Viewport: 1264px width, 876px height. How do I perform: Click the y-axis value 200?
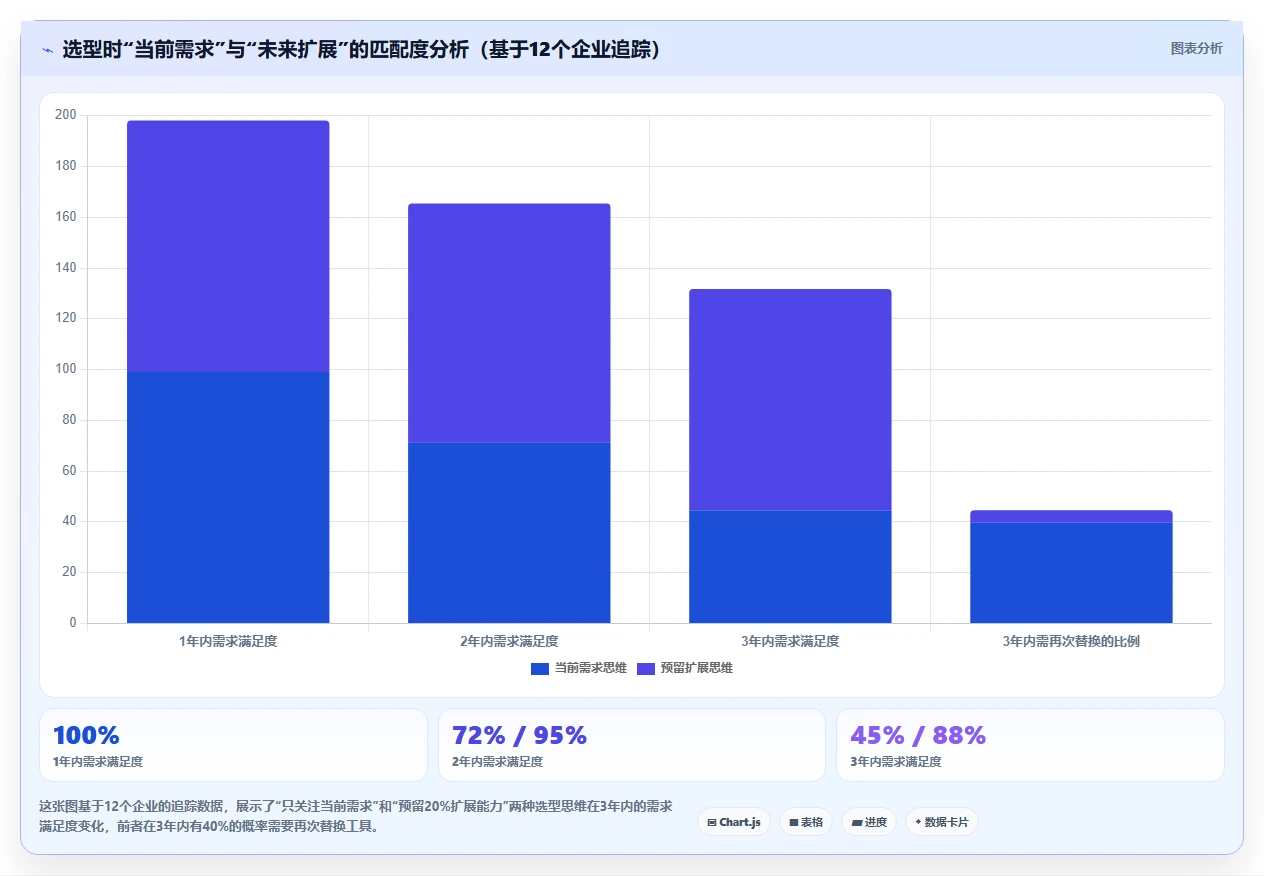pos(66,115)
